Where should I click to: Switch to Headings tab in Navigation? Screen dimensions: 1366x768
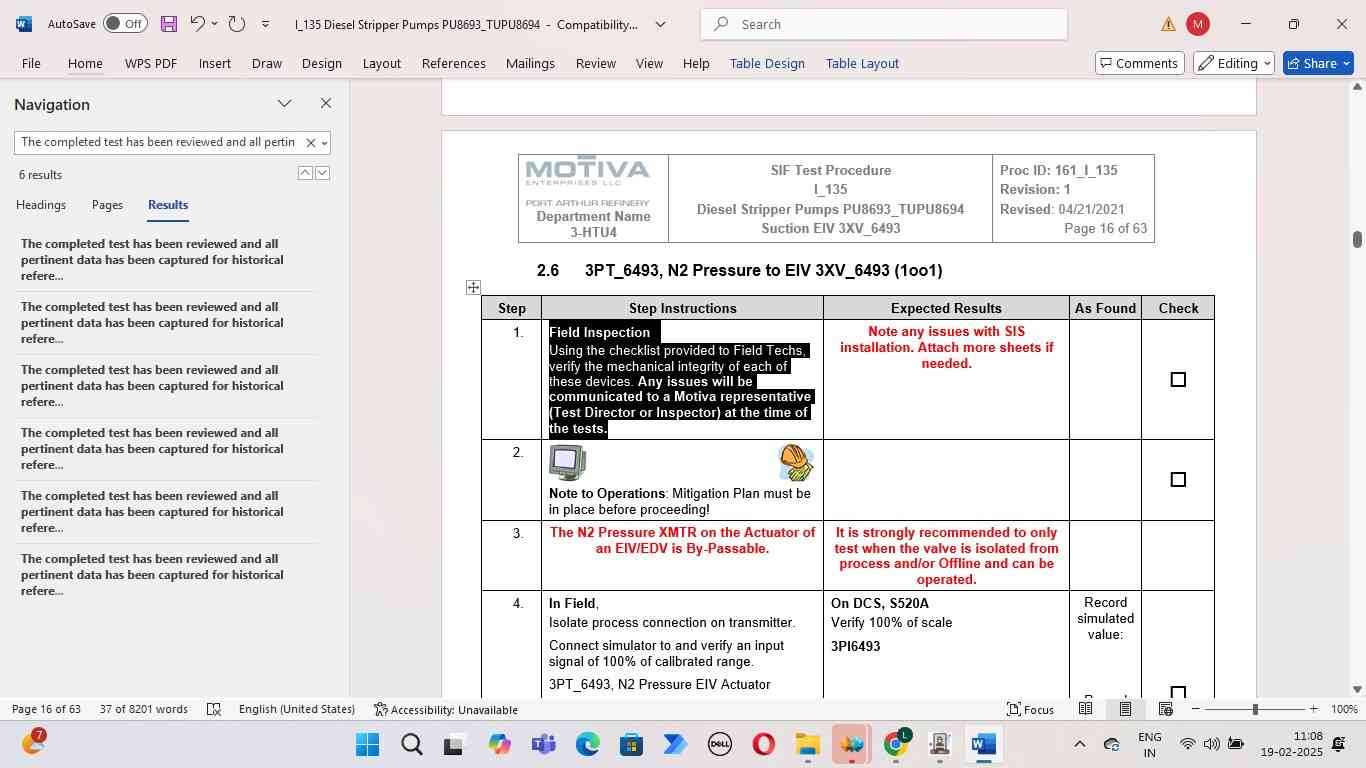41,204
